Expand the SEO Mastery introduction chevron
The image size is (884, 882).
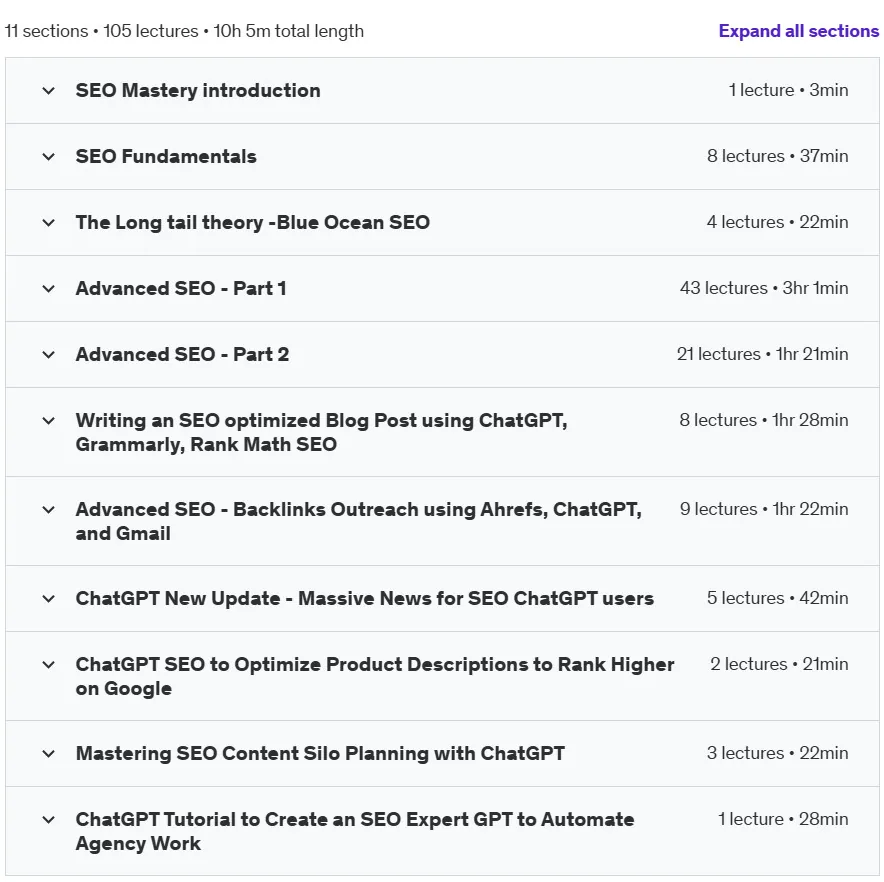(48, 91)
